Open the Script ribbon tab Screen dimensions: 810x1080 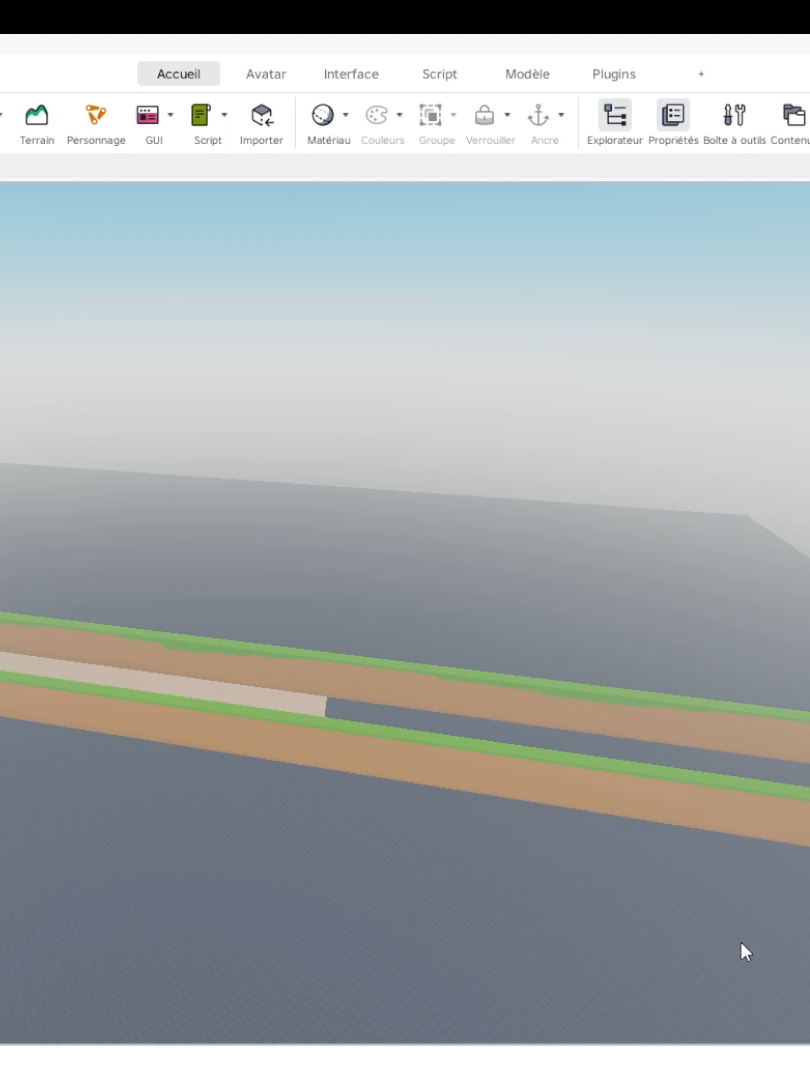click(x=439, y=74)
